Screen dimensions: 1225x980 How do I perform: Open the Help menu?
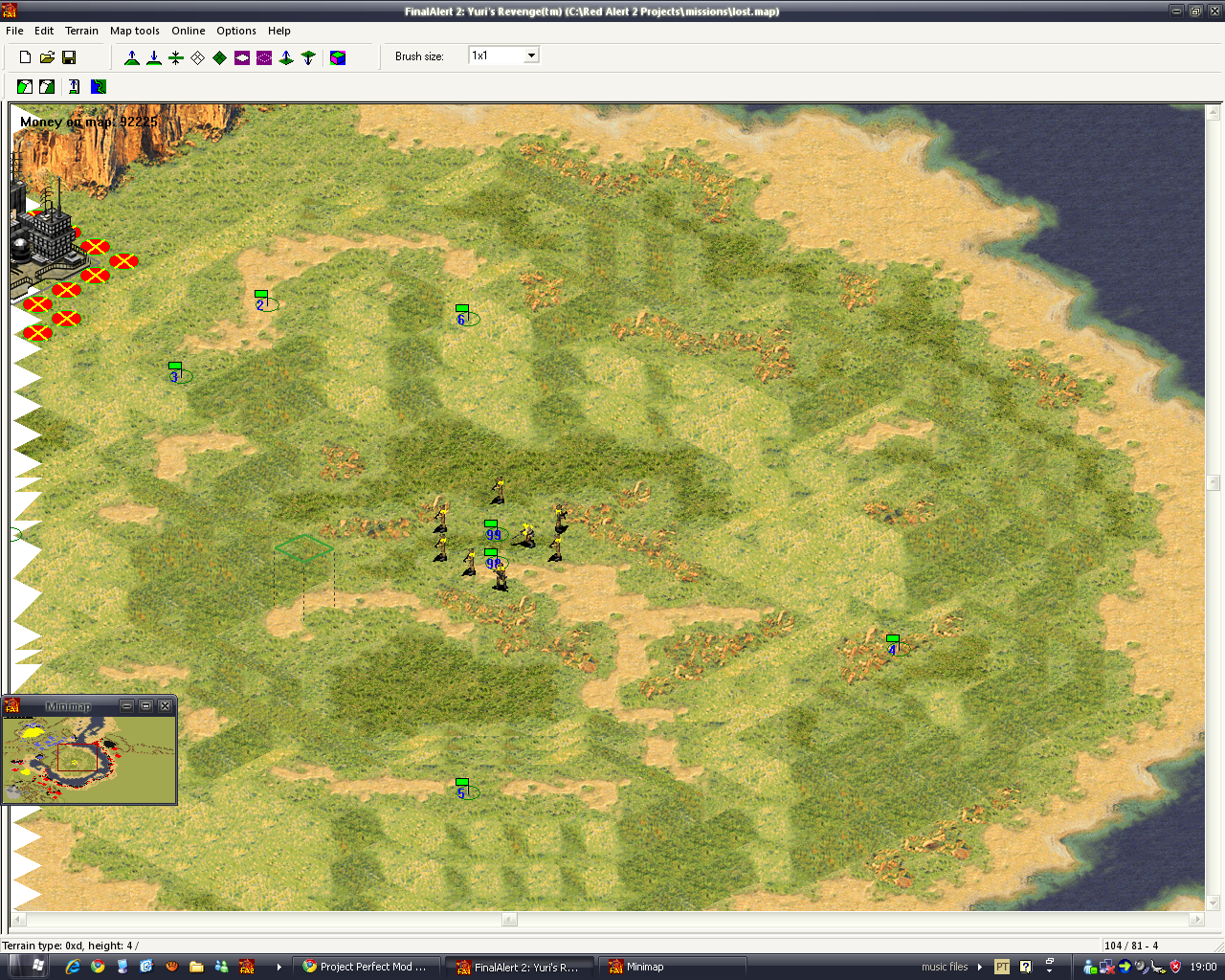point(279,31)
